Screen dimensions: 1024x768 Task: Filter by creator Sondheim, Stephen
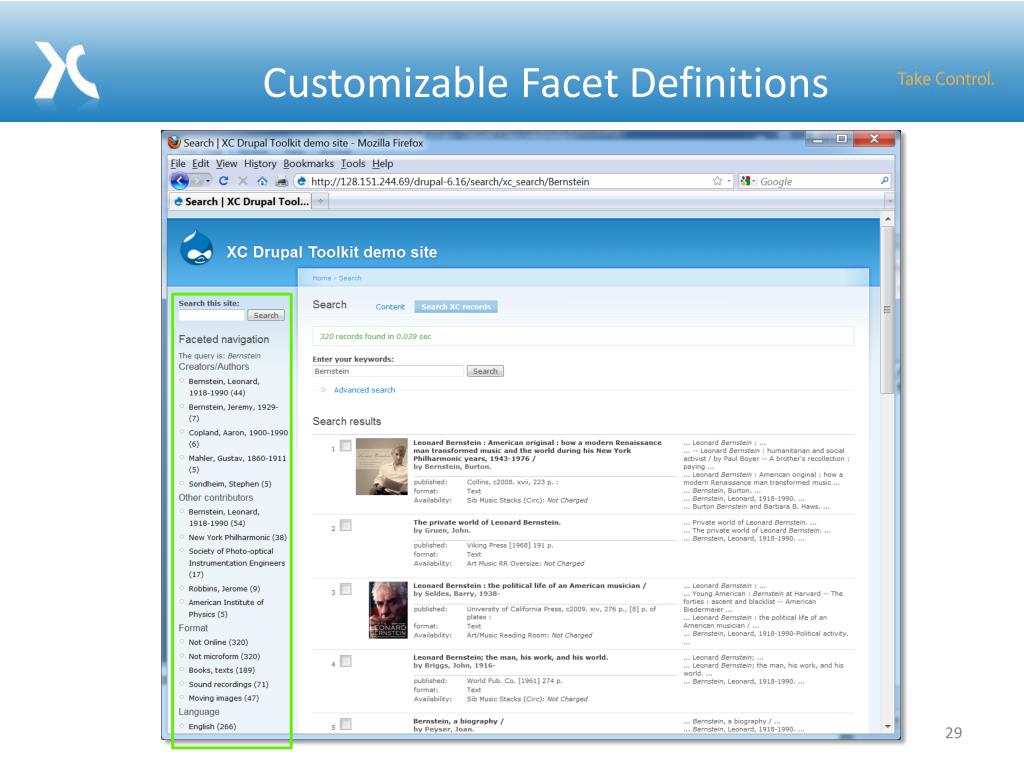point(230,484)
